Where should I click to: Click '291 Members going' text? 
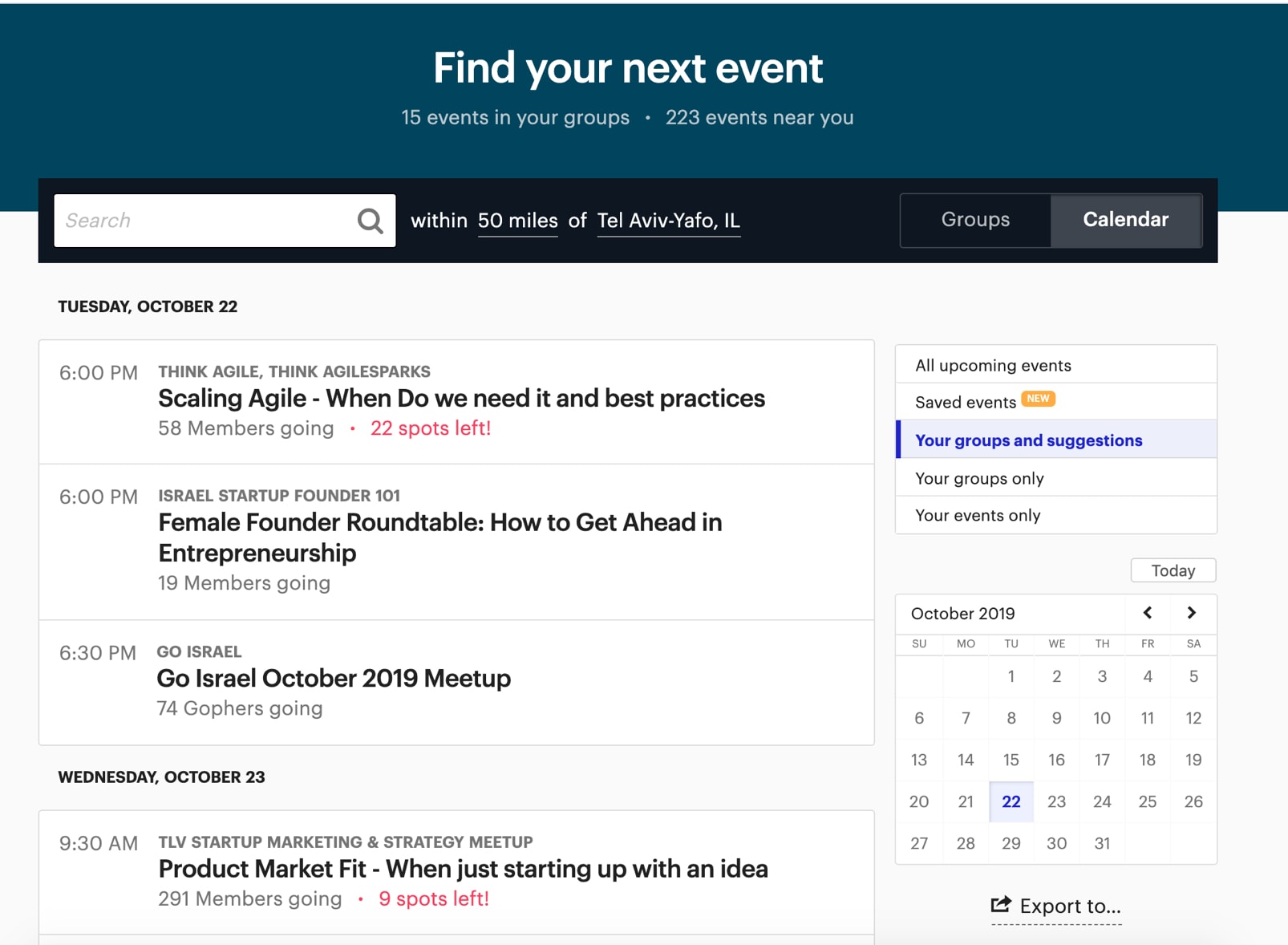[x=250, y=898]
